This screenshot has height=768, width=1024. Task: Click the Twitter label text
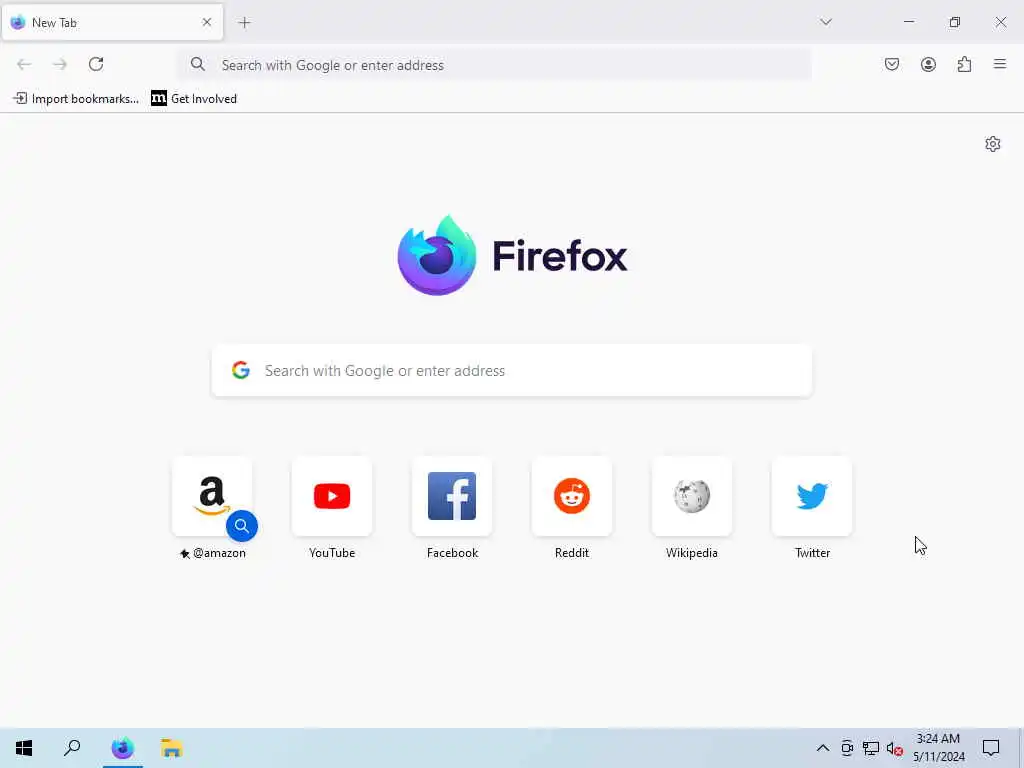(x=812, y=553)
